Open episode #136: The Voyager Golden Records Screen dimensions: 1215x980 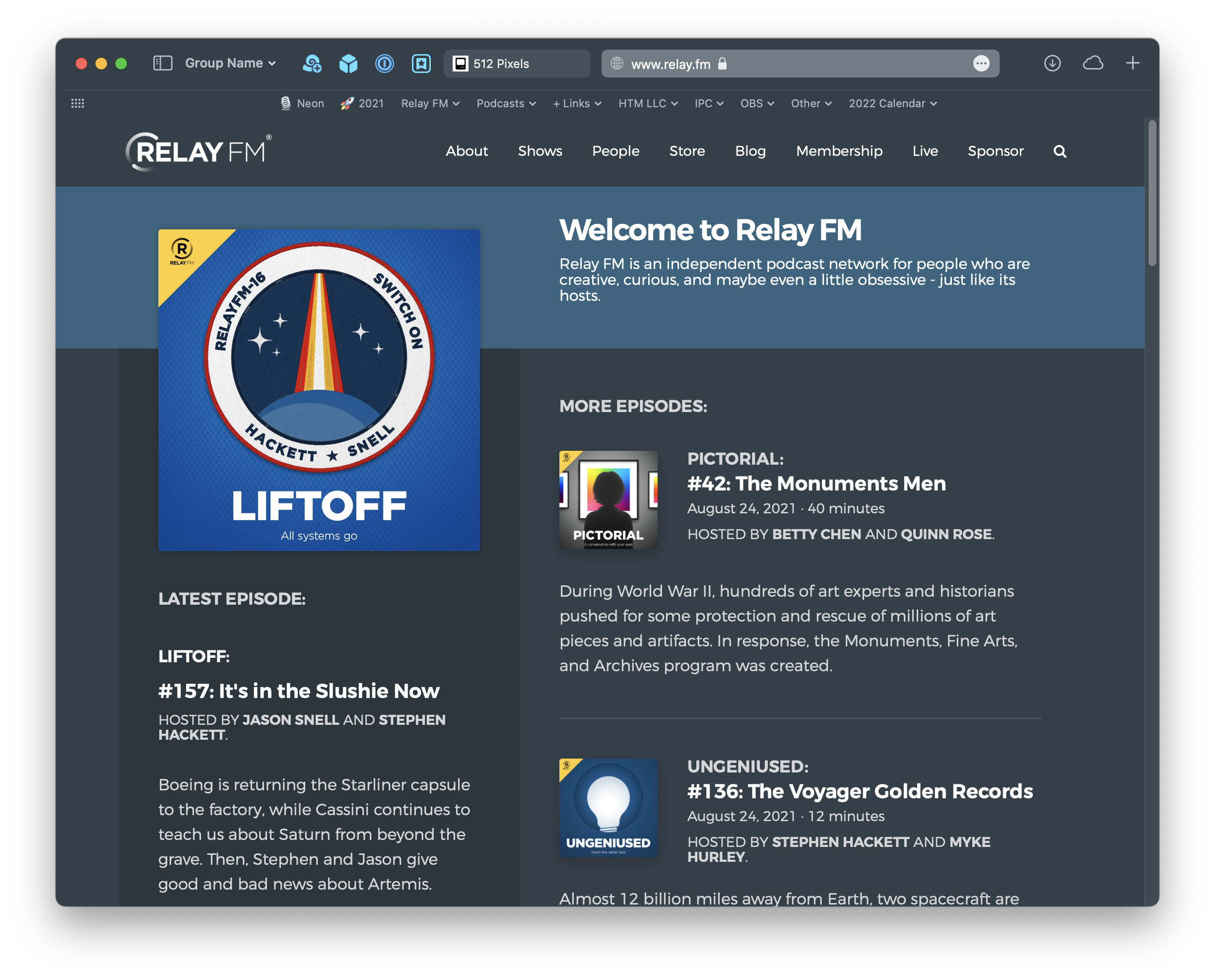(860, 791)
